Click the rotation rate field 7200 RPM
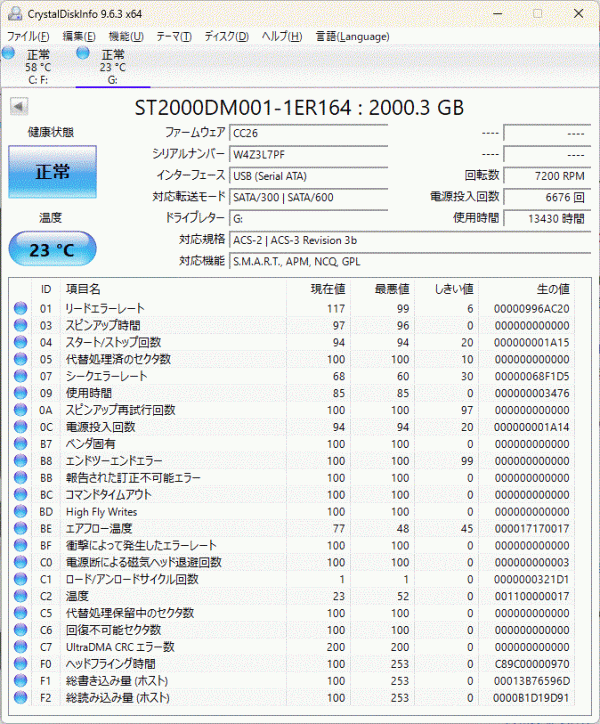Screen dimensions: 600x724 pos(547,176)
